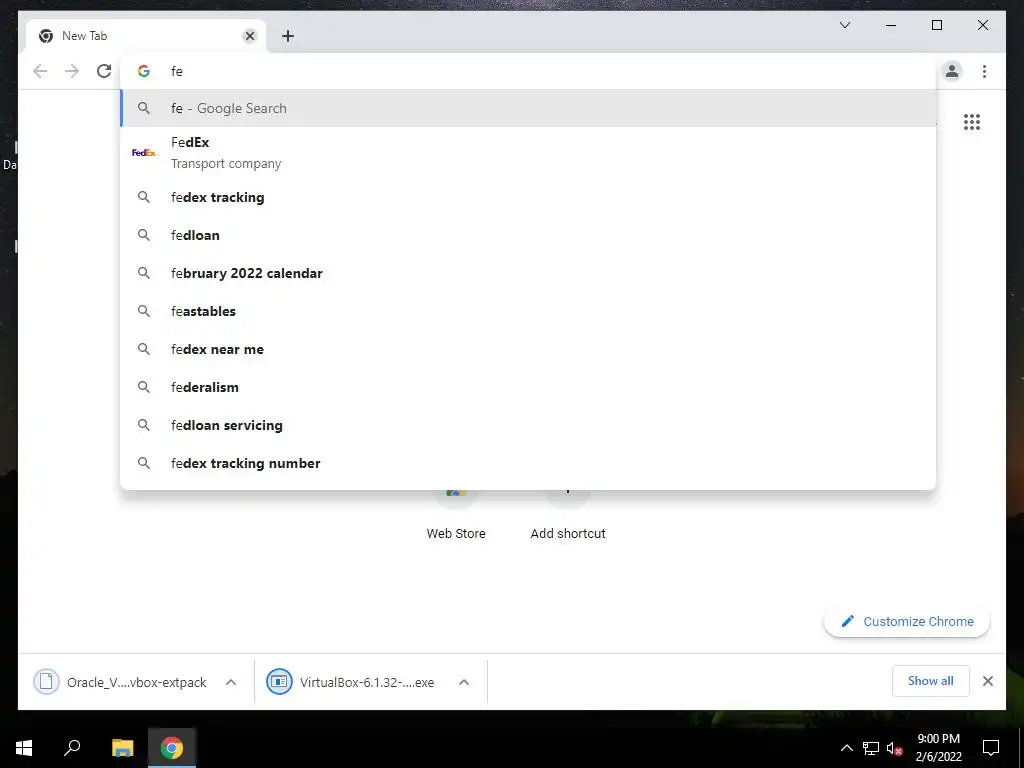Image resolution: width=1024 pixels, height=768 pixels.
Task: Open File Explorer from taskbar
Action: (x=122, y=748)
